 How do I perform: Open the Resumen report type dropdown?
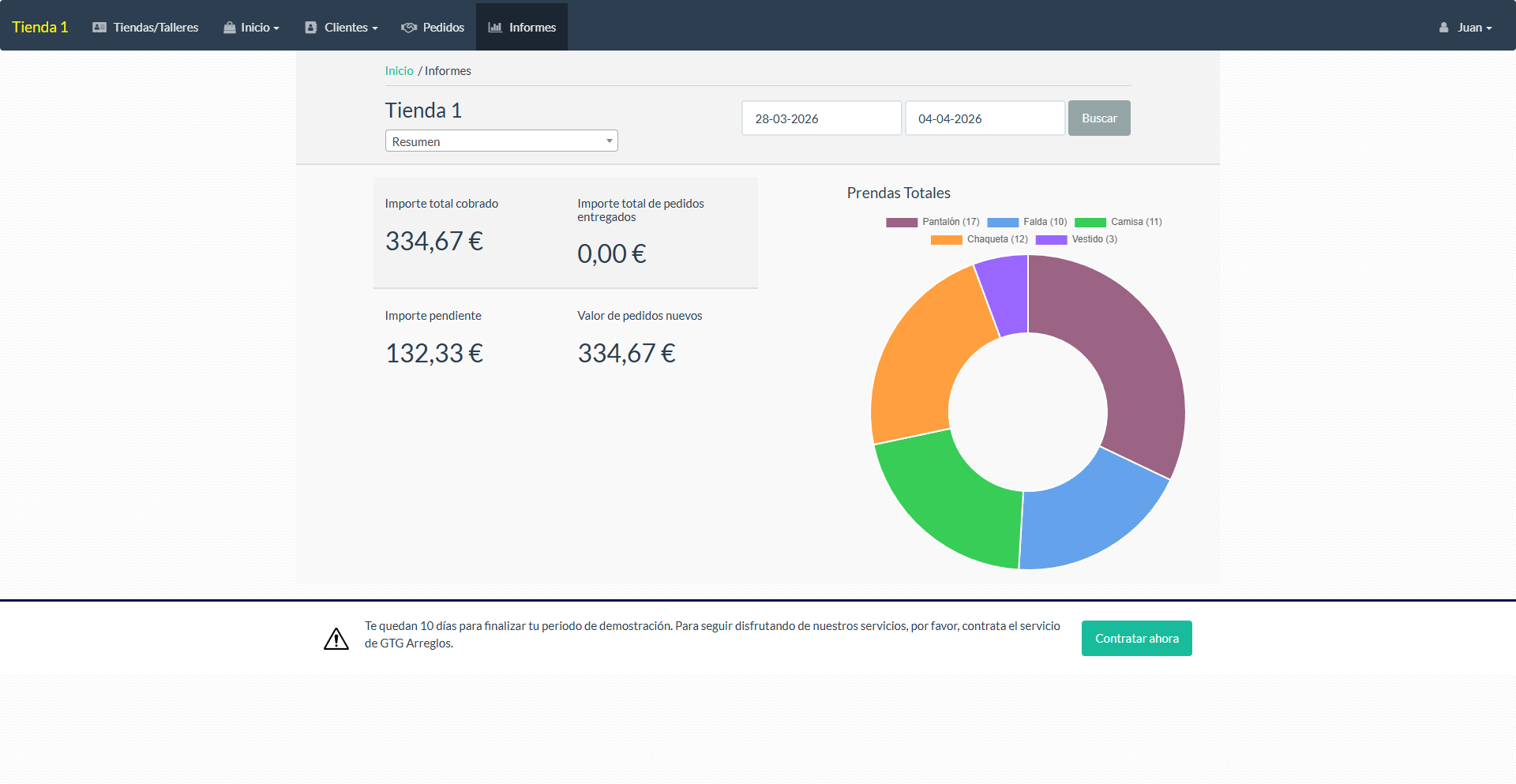point(501,141)
